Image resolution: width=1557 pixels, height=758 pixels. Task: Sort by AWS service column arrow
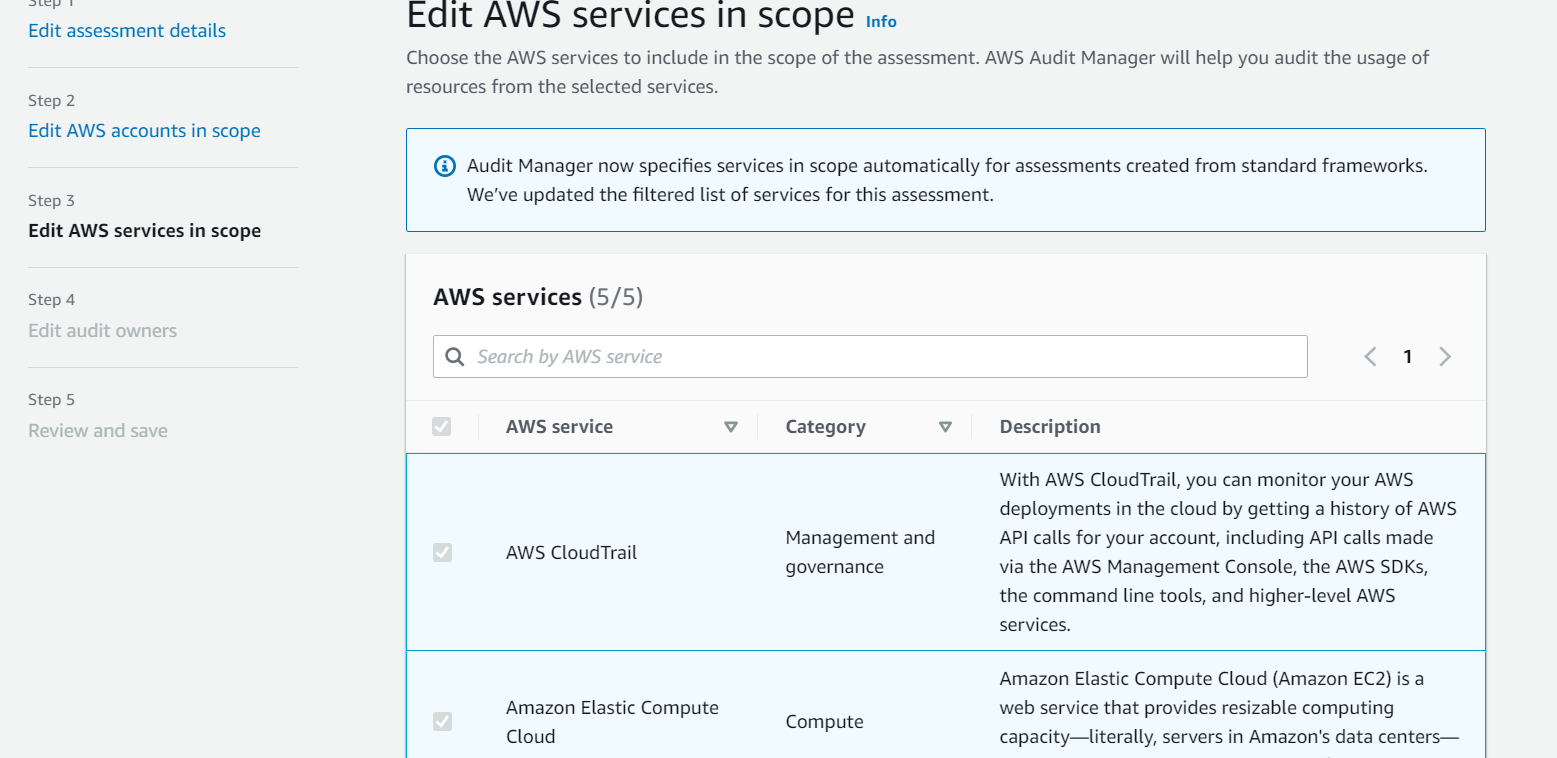[x=731, y=427]
